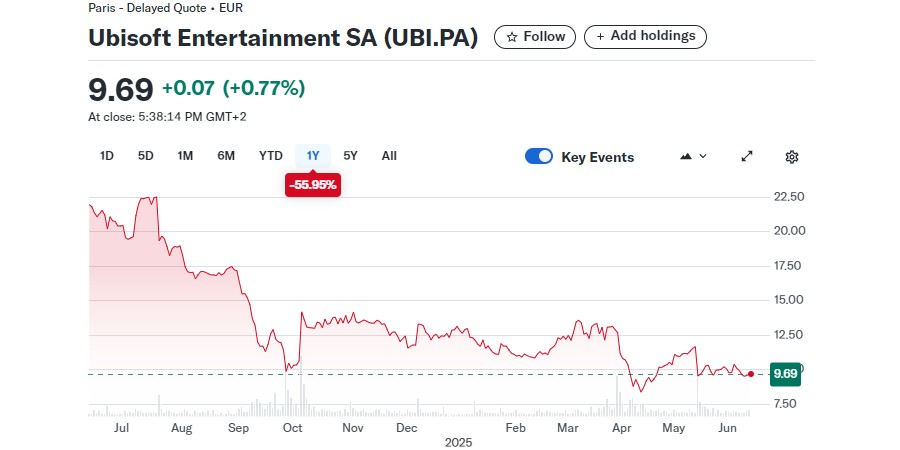
Task: Select the 1D time range tab
Action: (107, 156)
